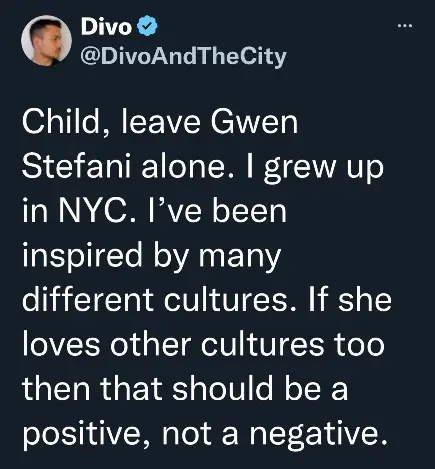Click the word "positive," in the last line

tap(82, 435)
